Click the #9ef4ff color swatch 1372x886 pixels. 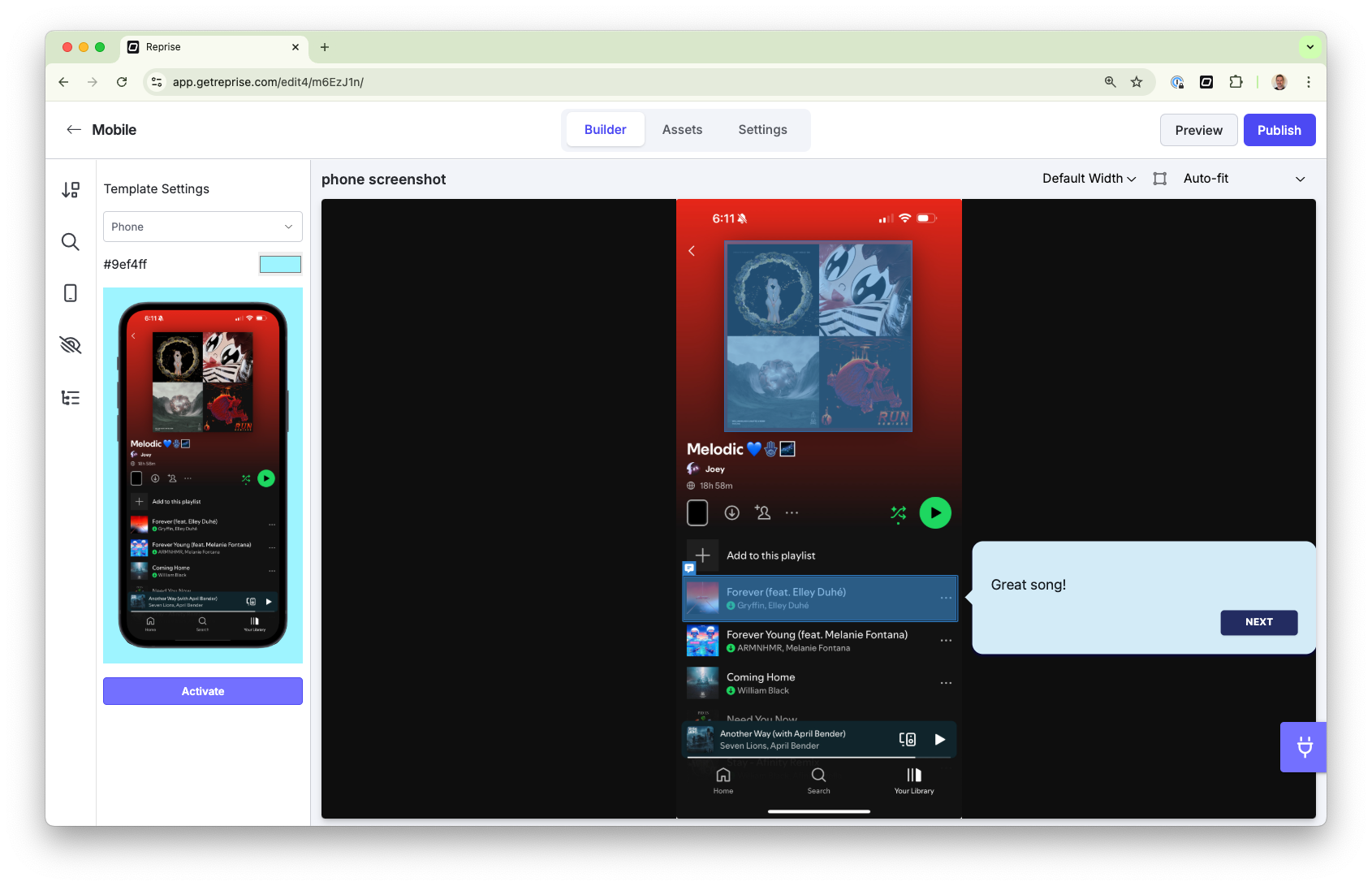280,264
